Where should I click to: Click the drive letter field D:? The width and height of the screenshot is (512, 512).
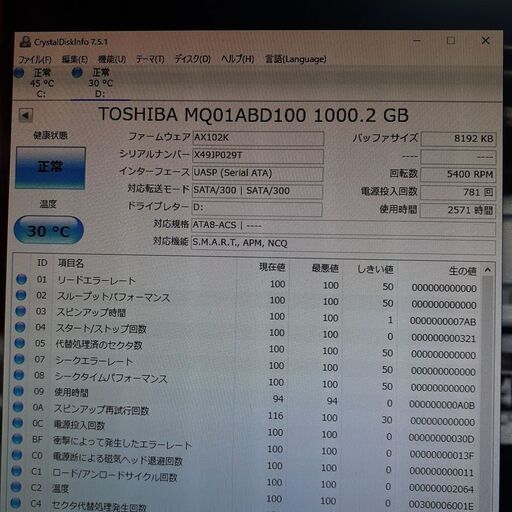click(257, 208)
